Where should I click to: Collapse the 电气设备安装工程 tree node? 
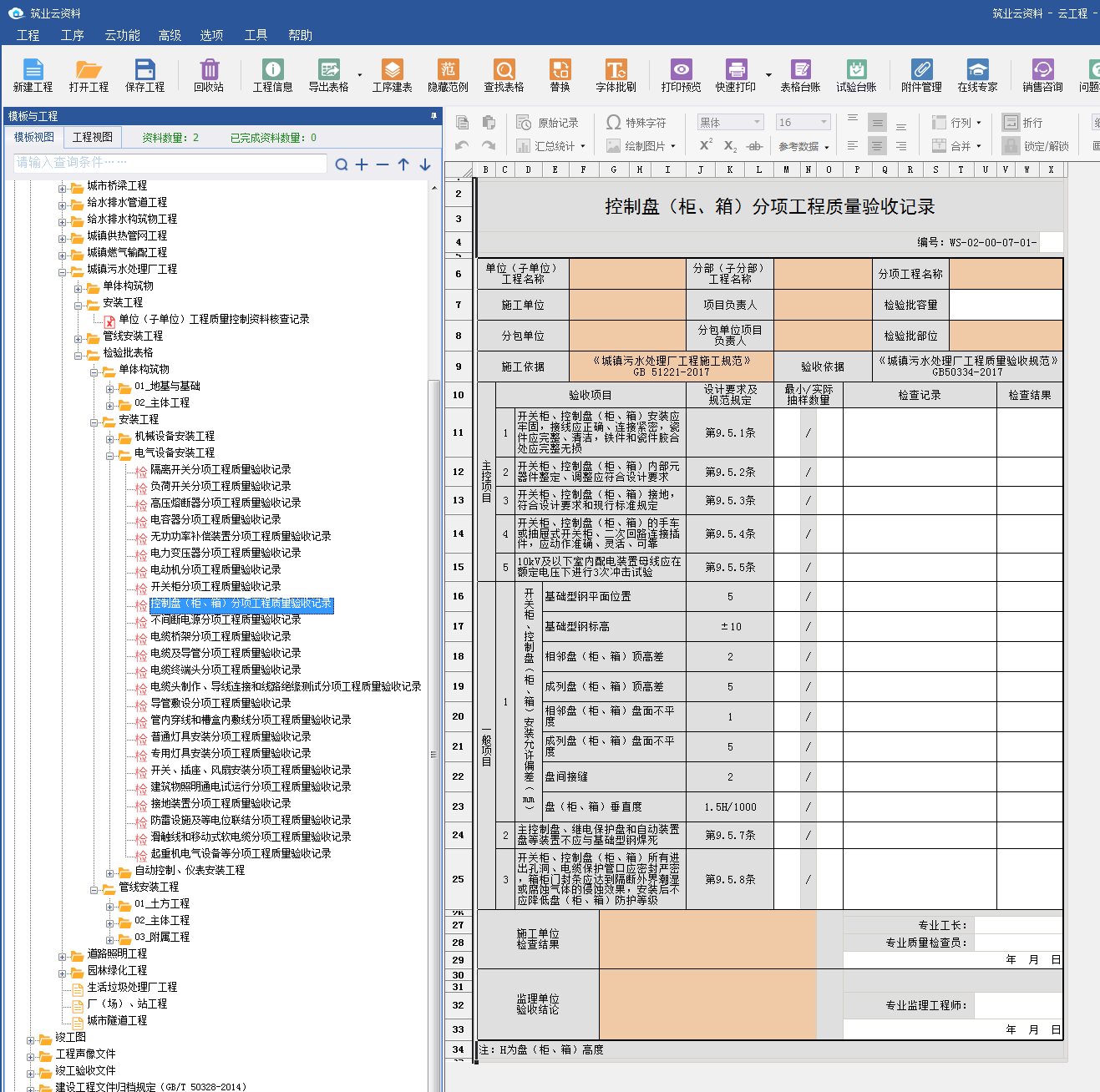(109, 455)
